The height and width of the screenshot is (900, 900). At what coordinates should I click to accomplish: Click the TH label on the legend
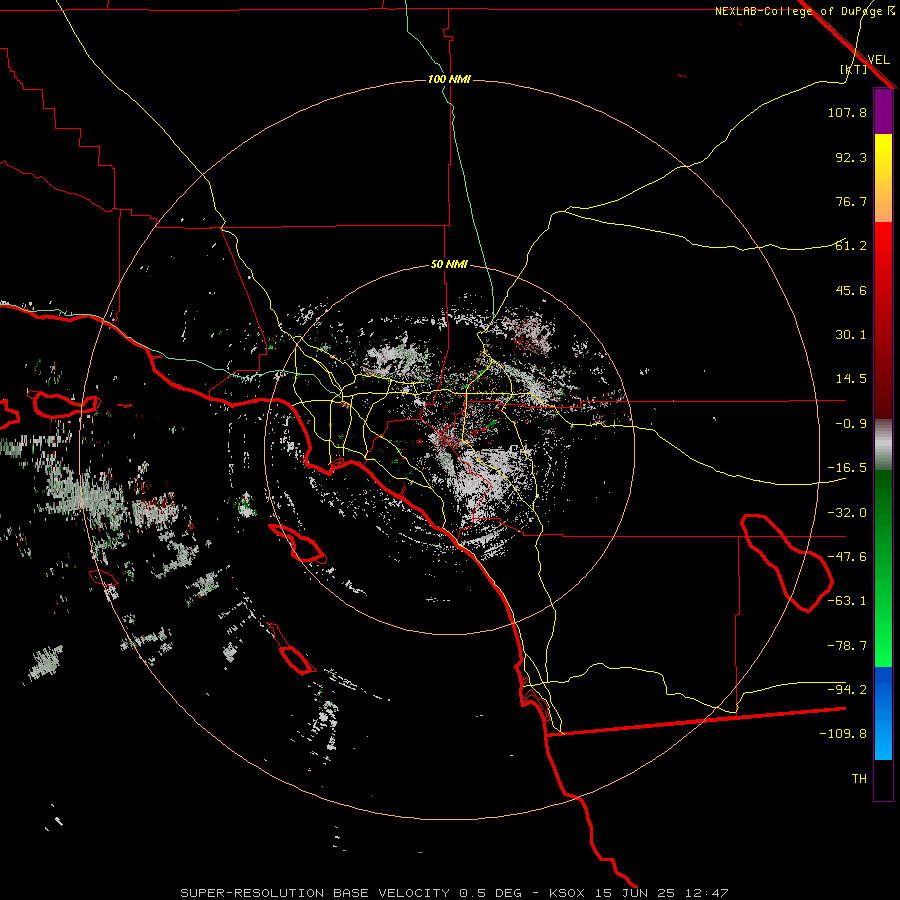(859, 779)
